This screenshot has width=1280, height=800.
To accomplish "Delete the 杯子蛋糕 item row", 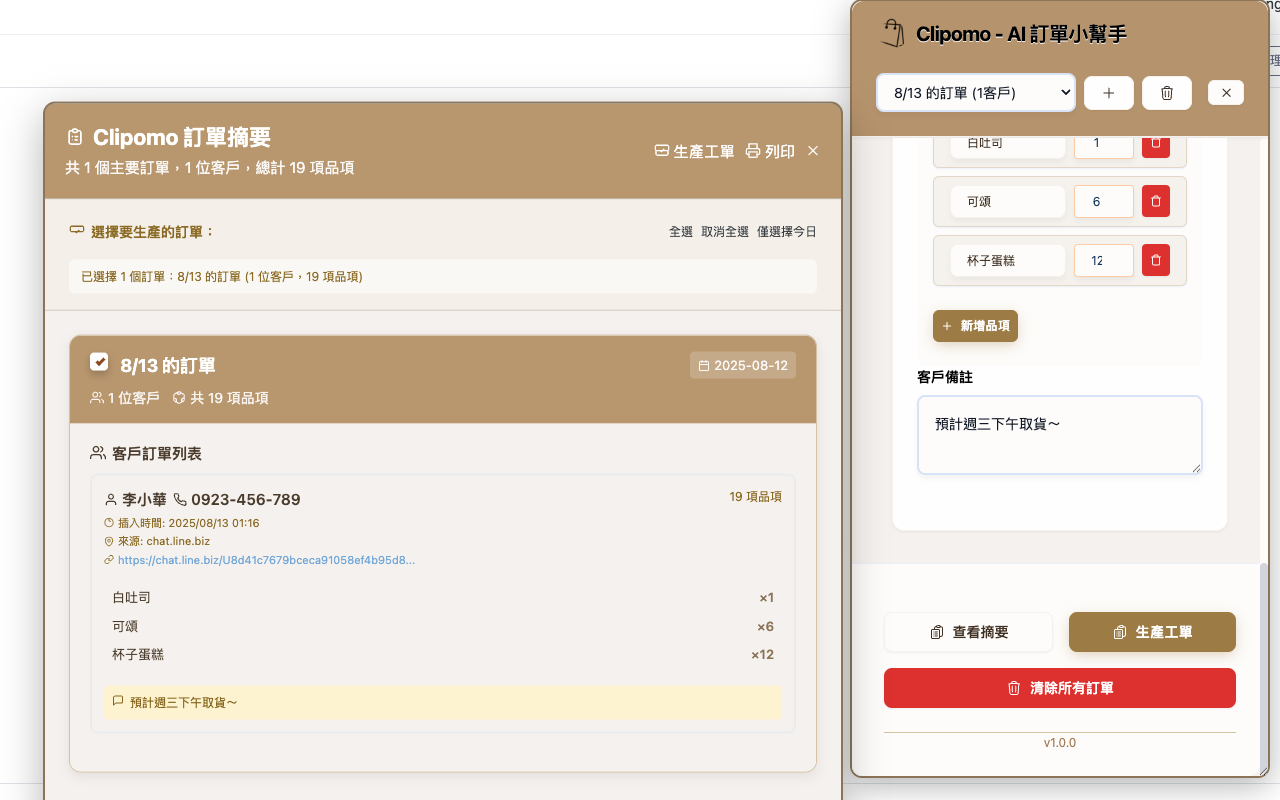I will click(1155, 261).
